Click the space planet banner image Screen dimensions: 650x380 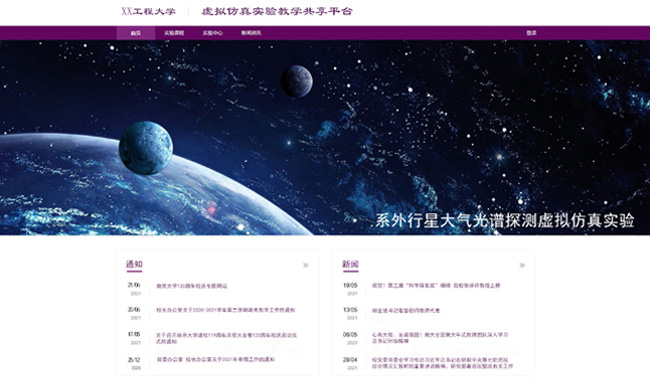[x=325, y=138]
